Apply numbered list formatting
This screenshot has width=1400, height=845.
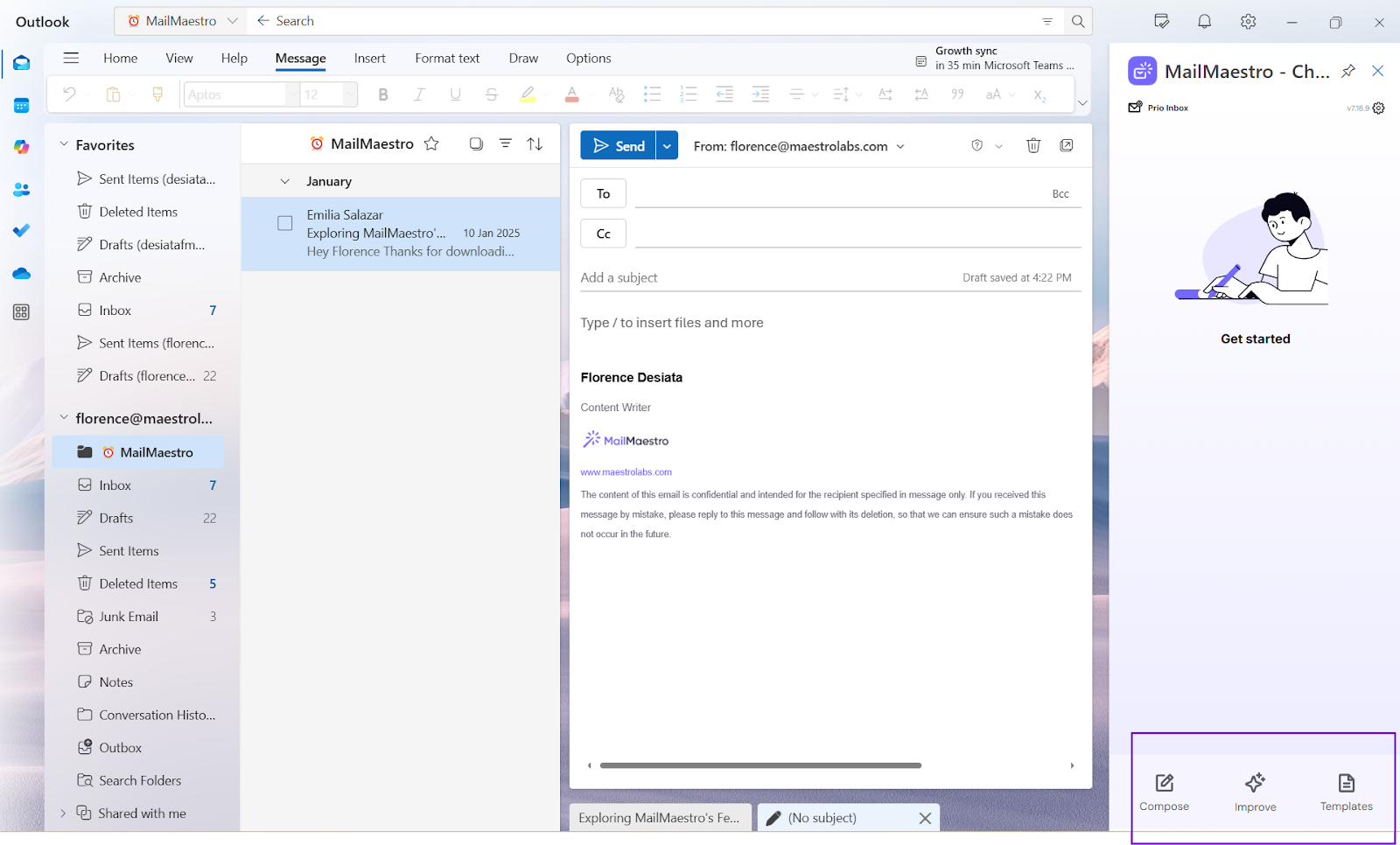689,94
